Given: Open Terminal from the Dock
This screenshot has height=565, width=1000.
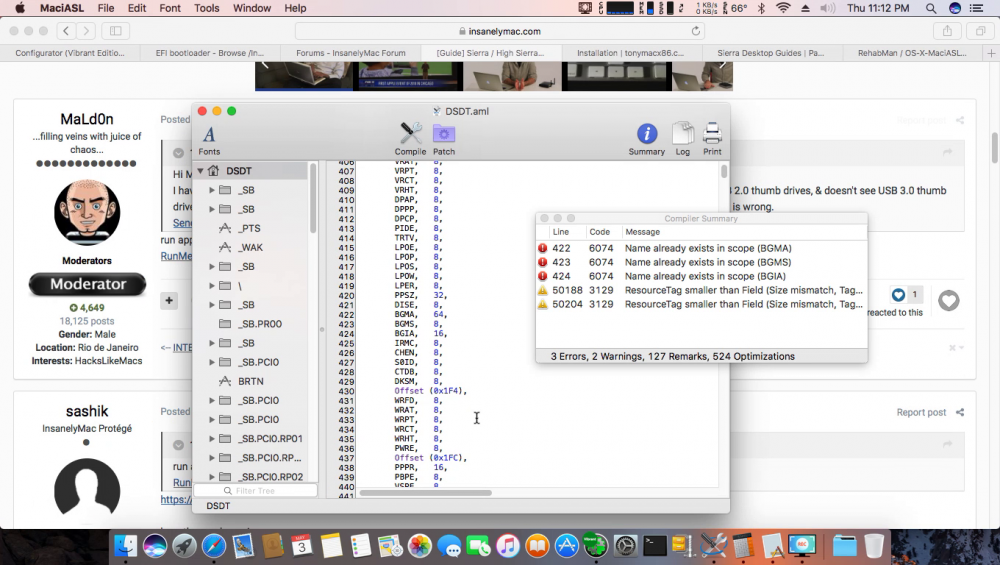Looking at the screenshot, I should point(654,546).
